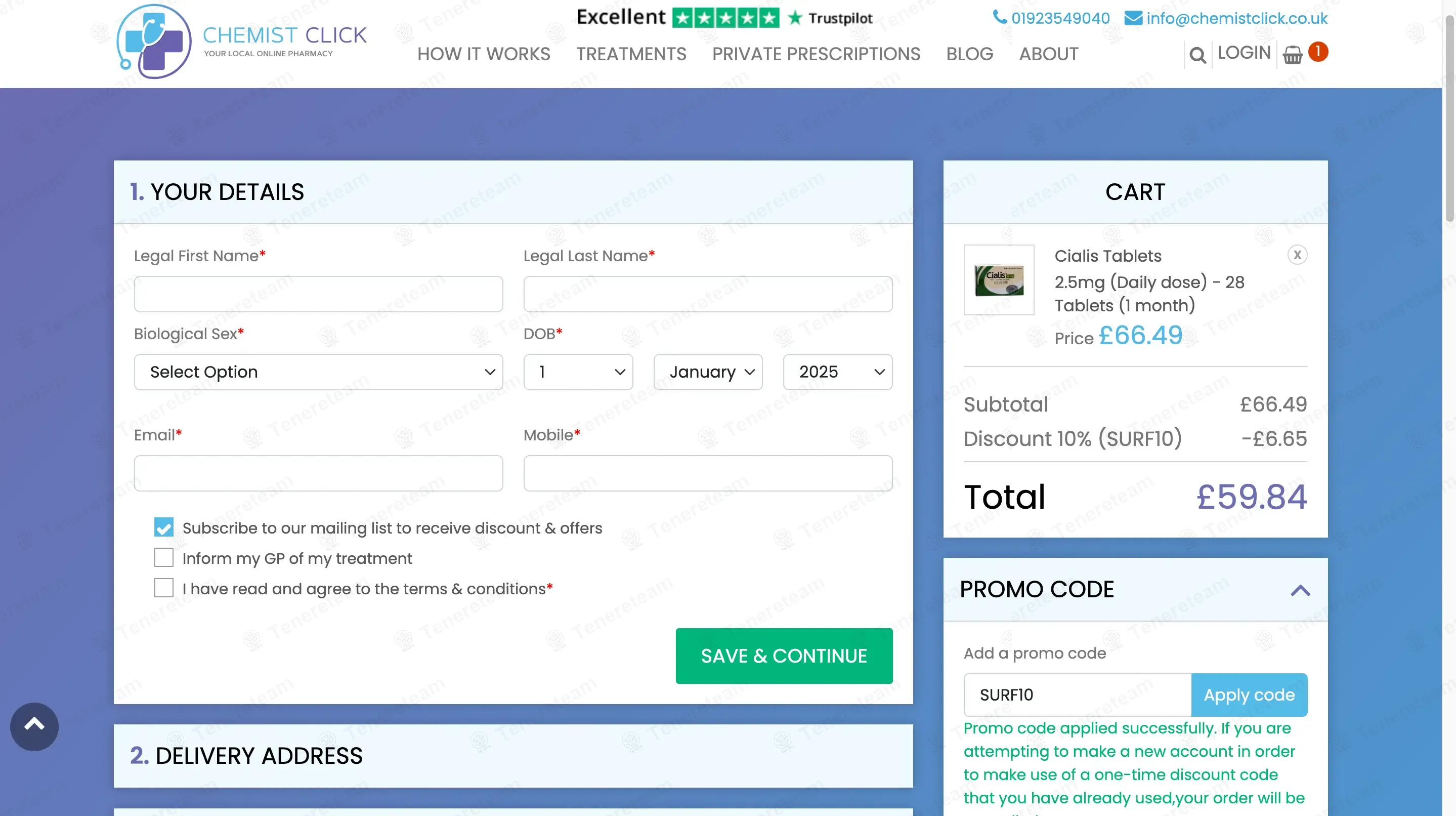This screenshot has width=1456, height=816.
Task: Uncheck the mailing list subscription checkbox
Action: pos(164,527)
